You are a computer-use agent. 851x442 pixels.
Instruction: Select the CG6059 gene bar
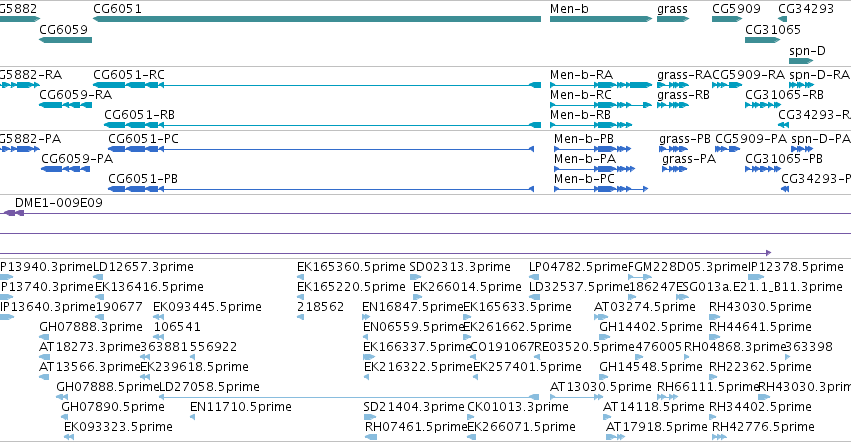66,40
